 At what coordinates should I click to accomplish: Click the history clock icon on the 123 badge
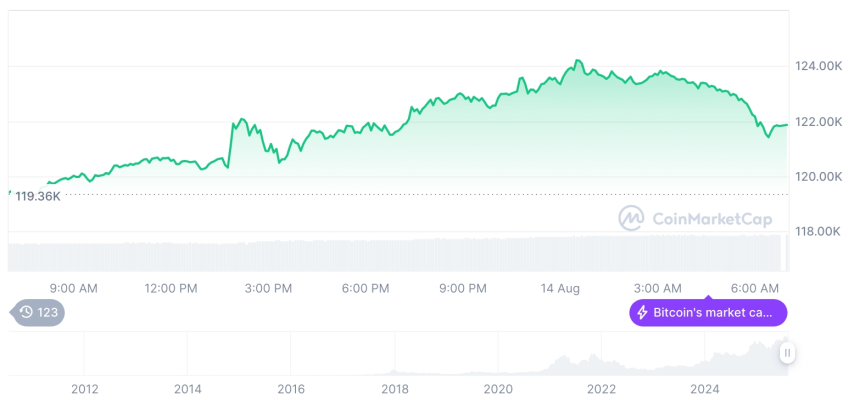click(26, 313)
